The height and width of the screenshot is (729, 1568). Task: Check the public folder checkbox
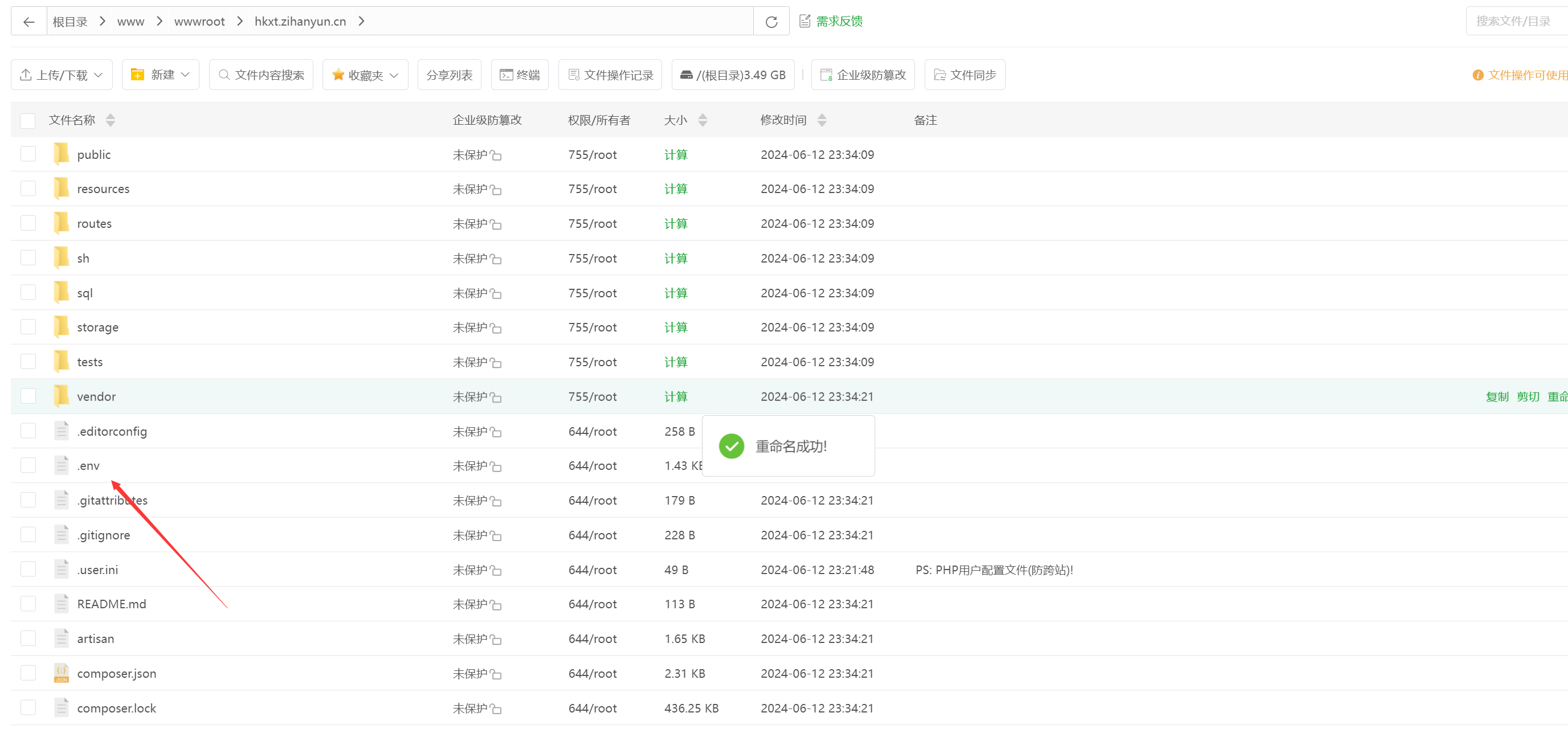click(x=28, y=154)
